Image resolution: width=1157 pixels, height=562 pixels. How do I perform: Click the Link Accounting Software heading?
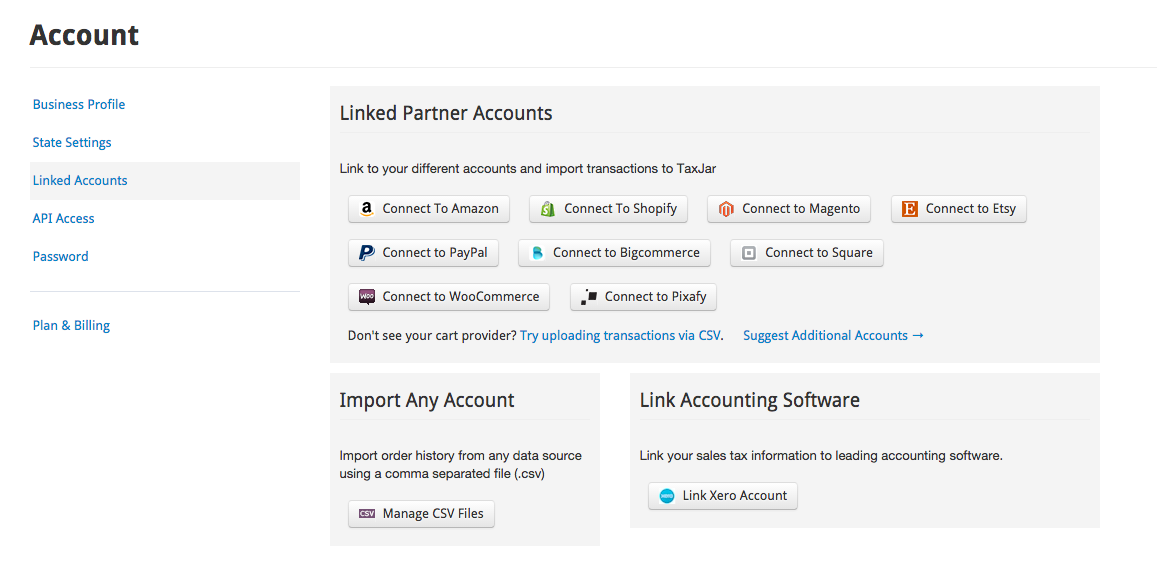pos(750,400)
